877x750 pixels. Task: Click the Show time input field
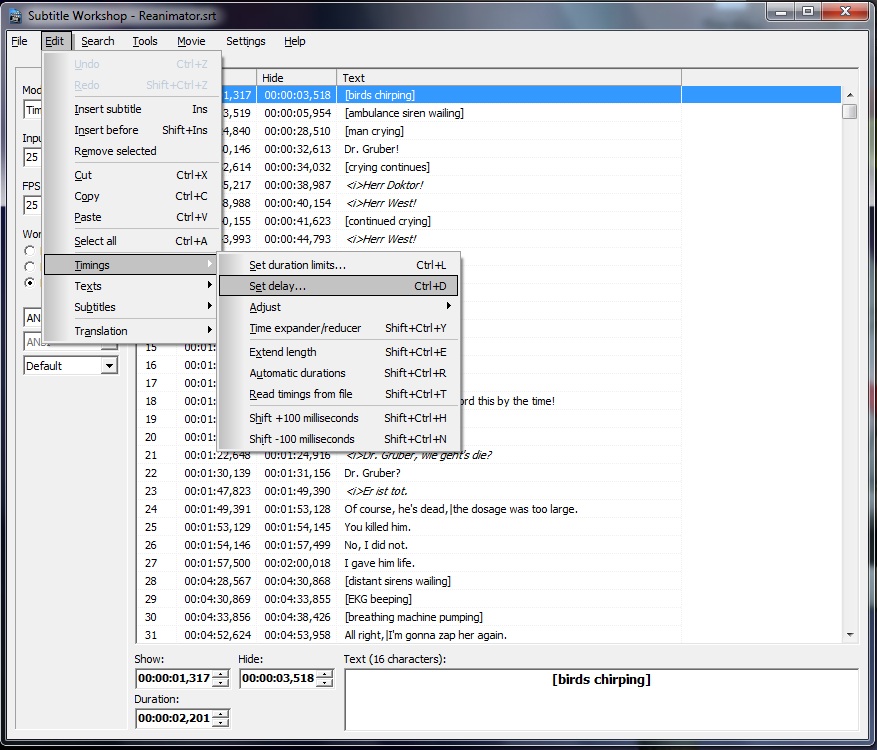[175, 678]
